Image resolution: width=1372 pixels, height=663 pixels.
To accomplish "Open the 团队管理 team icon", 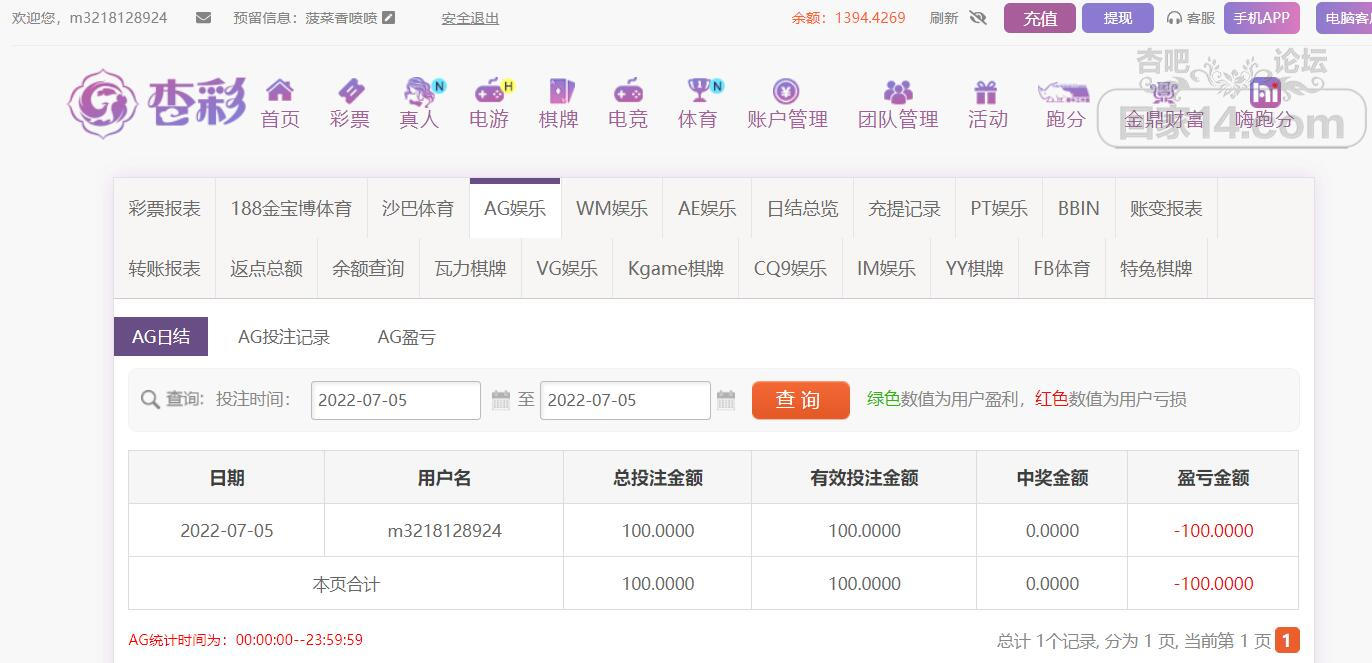I will point(898,92).
